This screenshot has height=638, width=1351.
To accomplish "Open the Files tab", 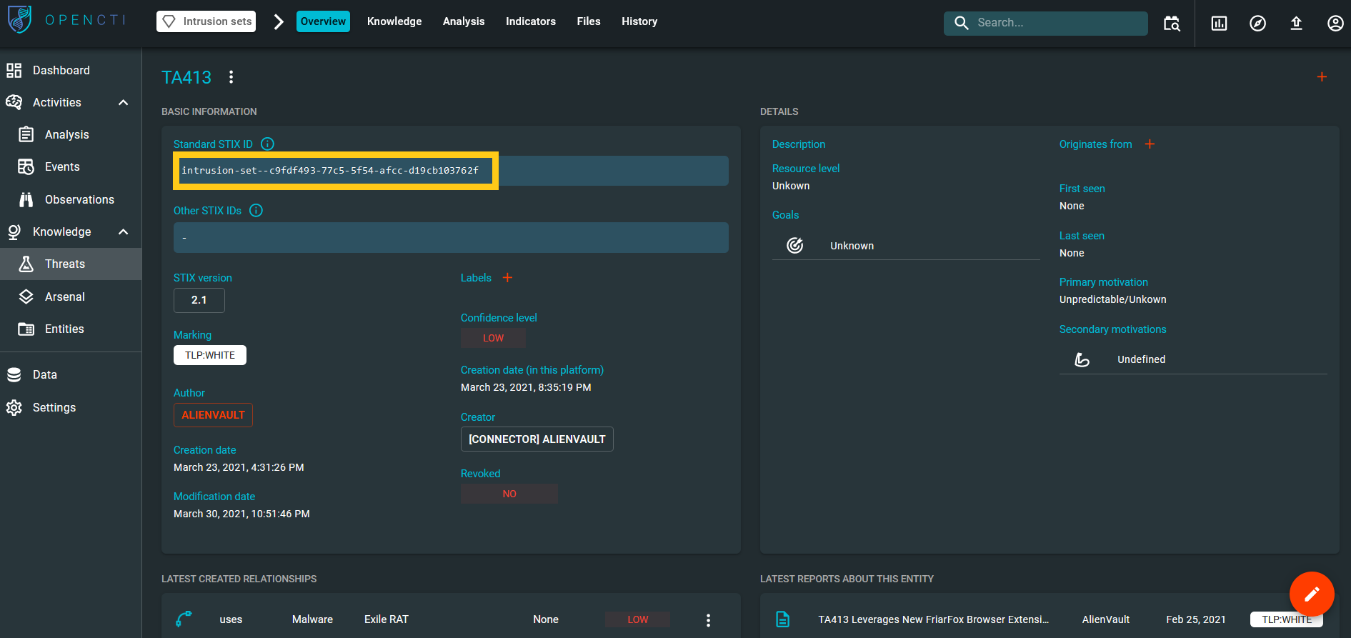I will 589,21.
